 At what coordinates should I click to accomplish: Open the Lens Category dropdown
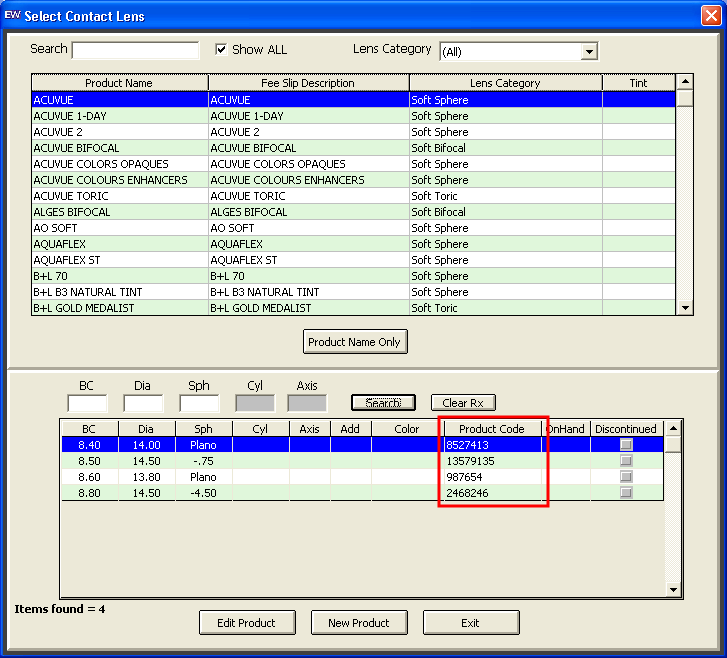coord(589,51)
